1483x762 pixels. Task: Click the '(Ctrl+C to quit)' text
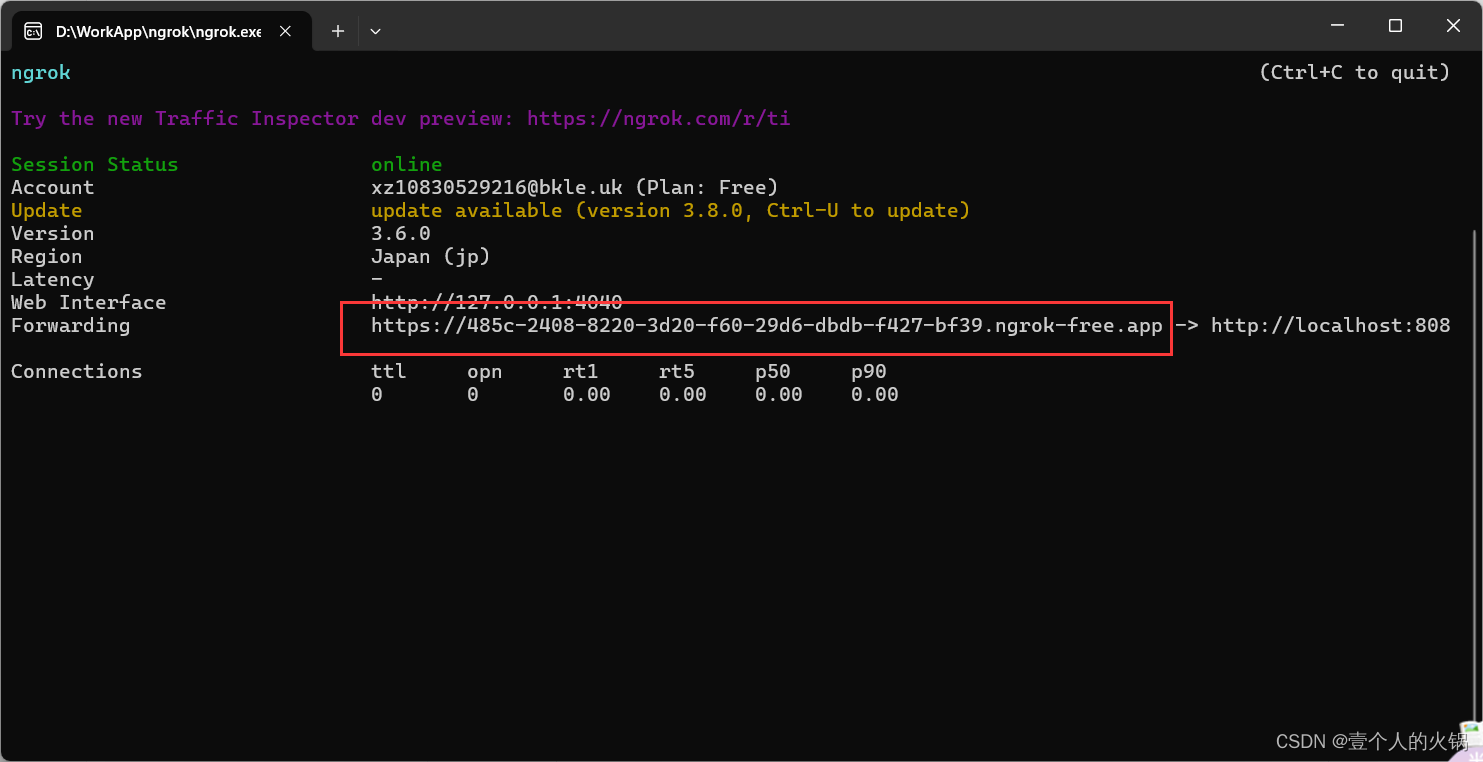(x=1354, y=73)
